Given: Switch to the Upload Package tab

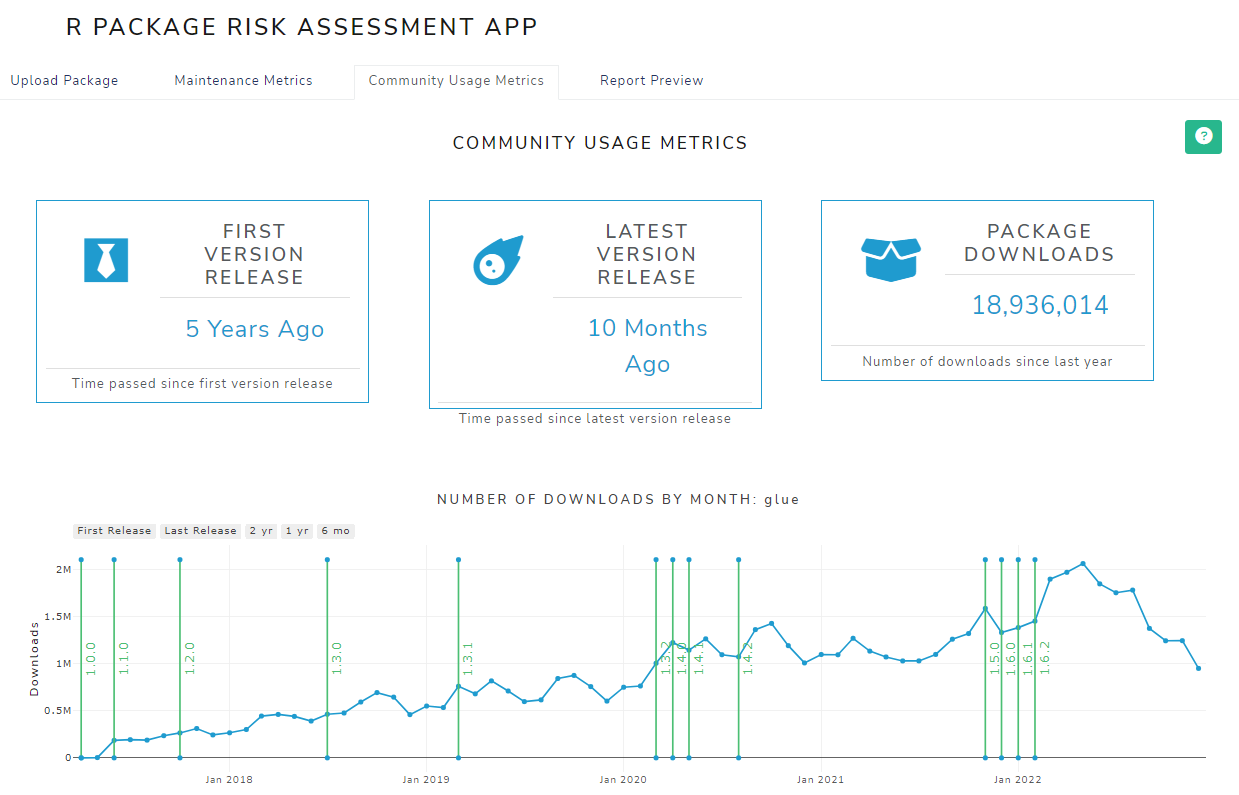Looking at the screenshot, I should coord(64,80).
